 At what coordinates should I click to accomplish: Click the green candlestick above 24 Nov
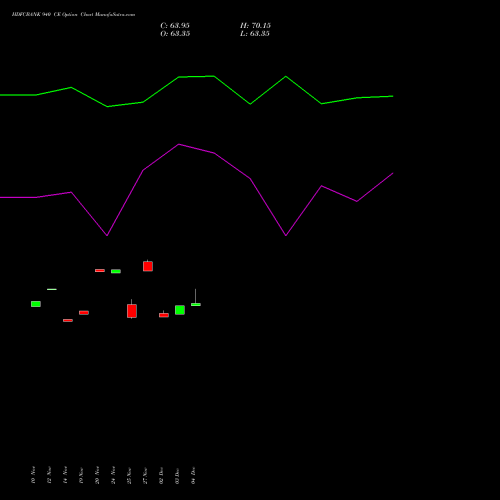pos(116,271)
